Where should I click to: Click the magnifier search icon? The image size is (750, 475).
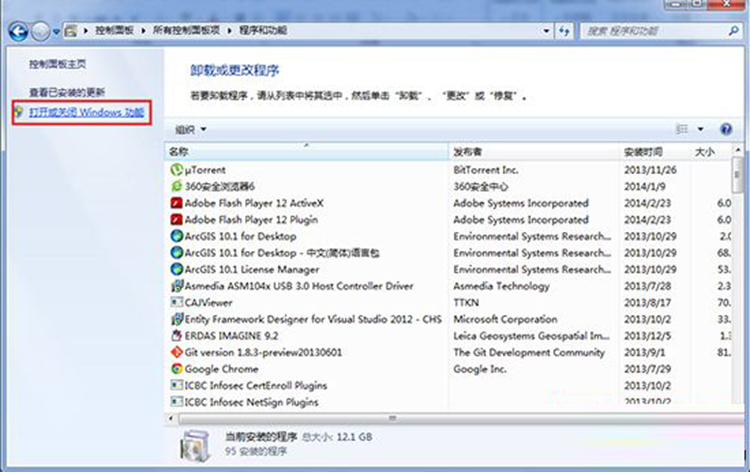click(x=733, y=32)
